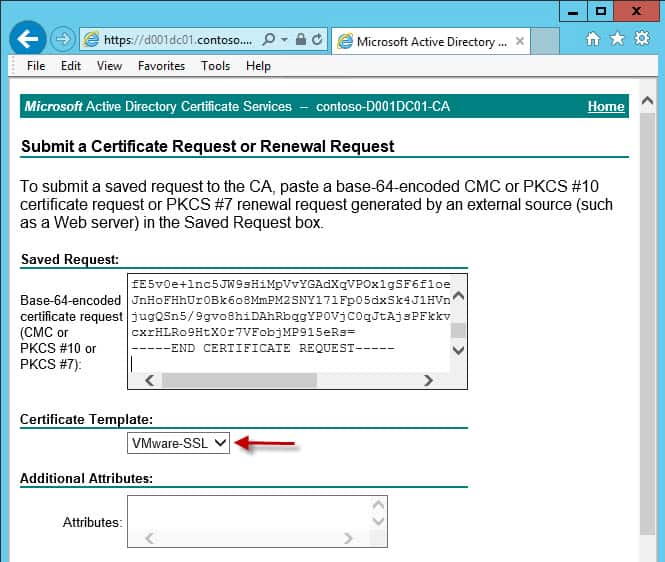The image size is (665, 562).
Task: Open the address bar autocomplete dropdown arrow
Action: point(284,40)
